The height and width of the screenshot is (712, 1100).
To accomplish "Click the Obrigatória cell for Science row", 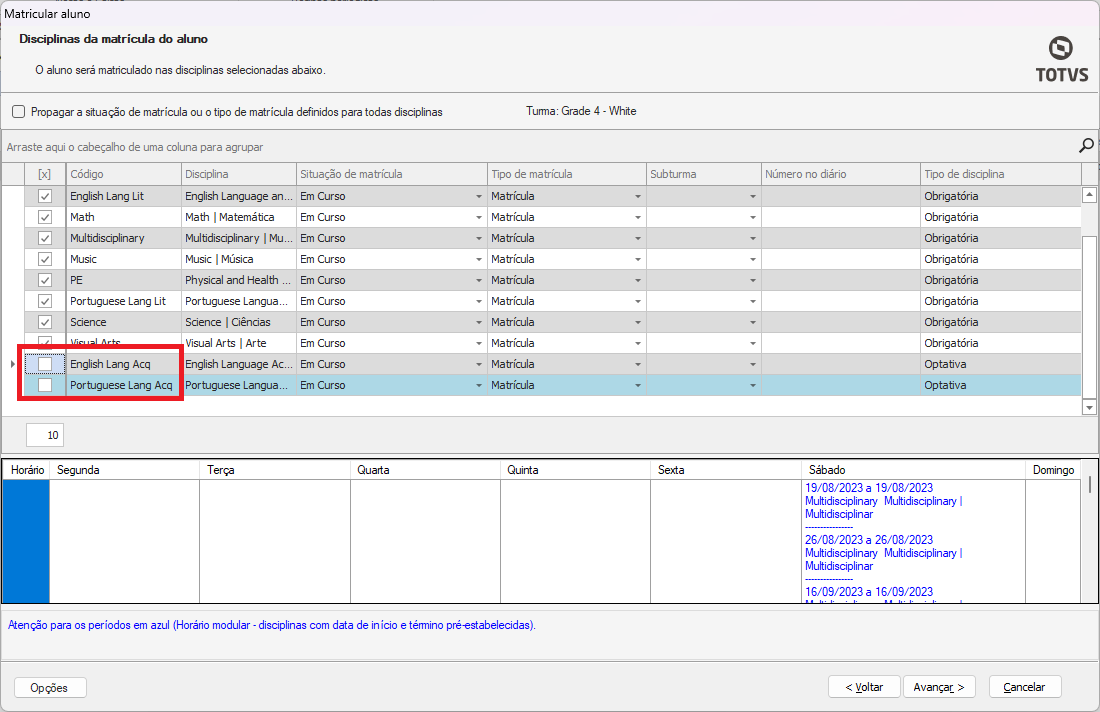I will pos(1000,323).
